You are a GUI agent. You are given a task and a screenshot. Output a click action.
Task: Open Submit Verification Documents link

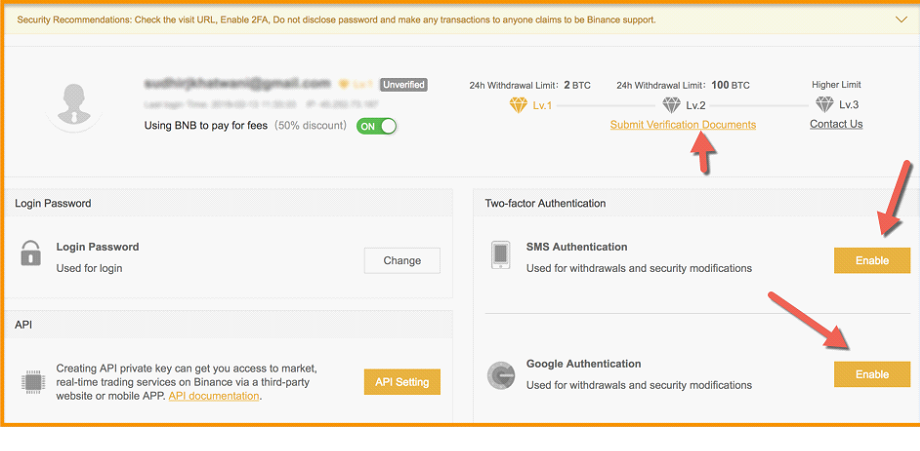[683, 125]
